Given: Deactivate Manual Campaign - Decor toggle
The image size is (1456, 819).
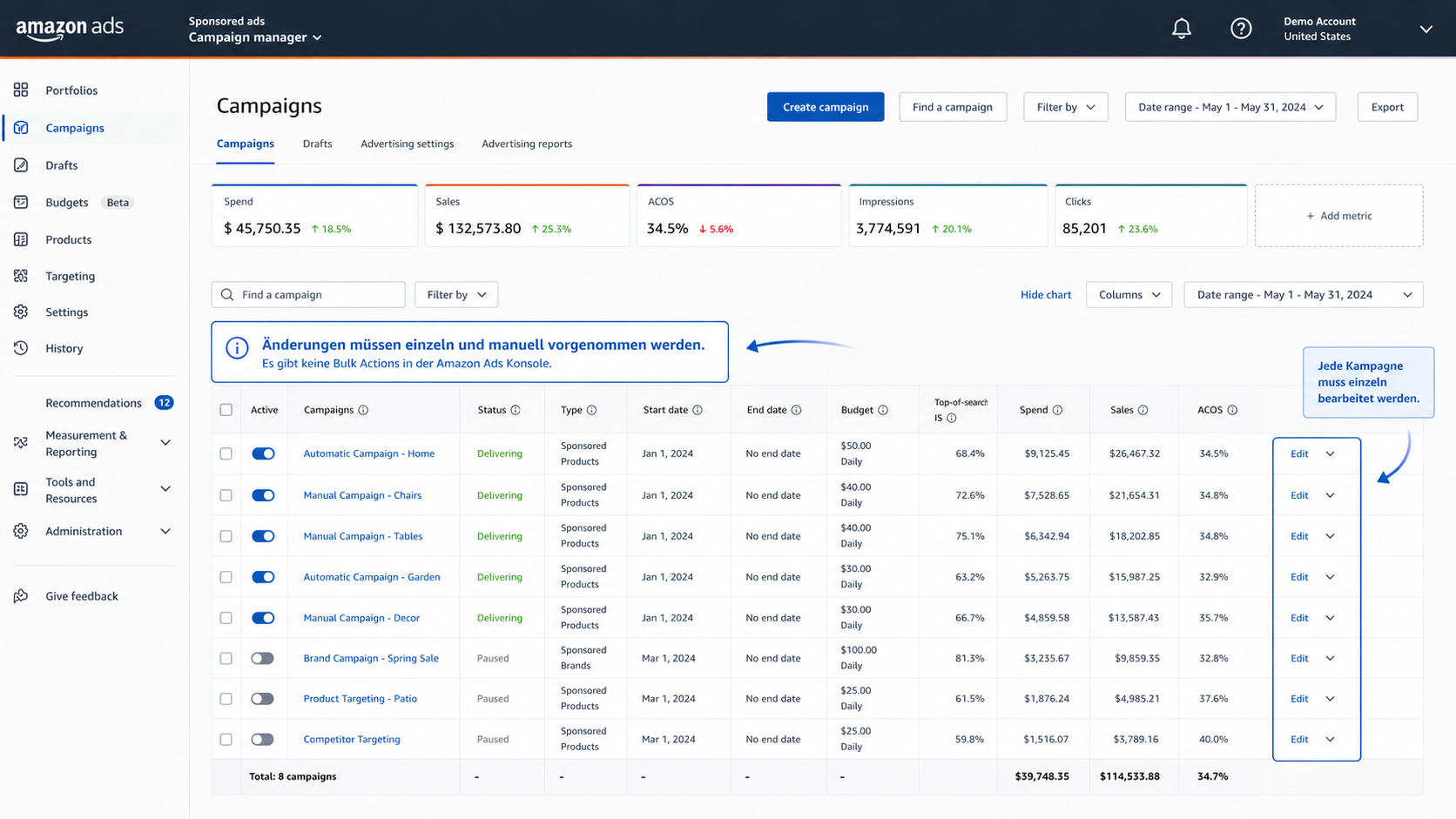Looking at the screenshot, I should [263, 618].
